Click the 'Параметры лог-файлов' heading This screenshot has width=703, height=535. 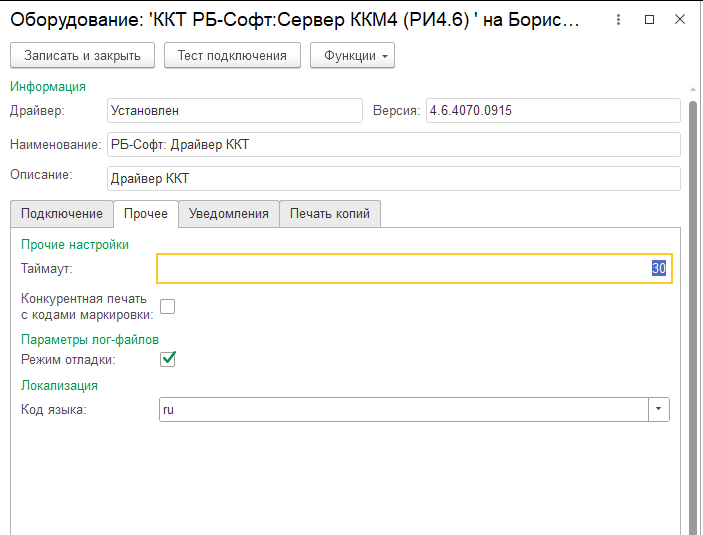point(90,340)
